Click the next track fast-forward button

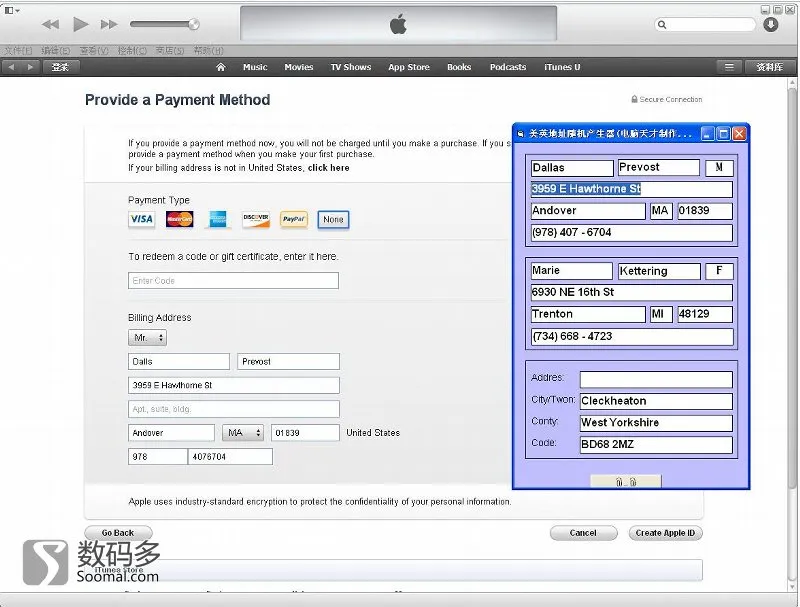[109, 24]
